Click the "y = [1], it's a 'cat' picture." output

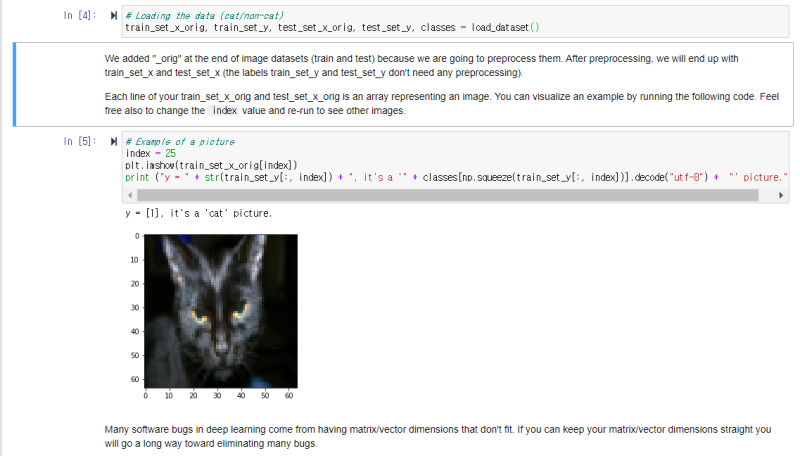click(x=198, y=213)
